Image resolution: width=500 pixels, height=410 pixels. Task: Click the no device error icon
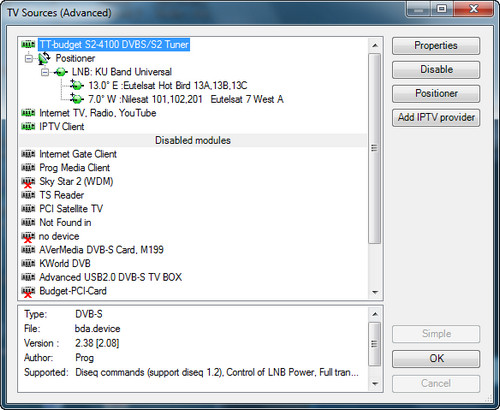(28, 237)
